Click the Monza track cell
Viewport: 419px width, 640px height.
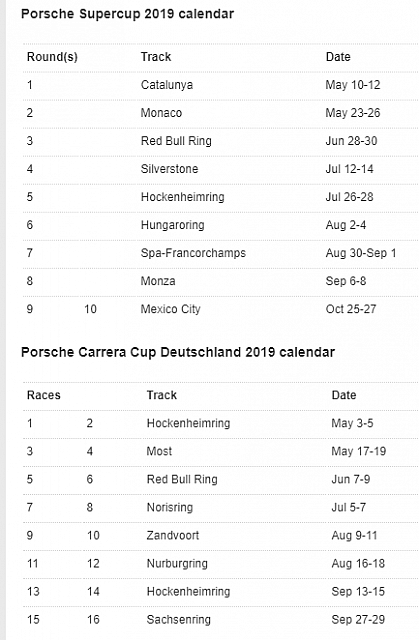click(x=158, y=281)
